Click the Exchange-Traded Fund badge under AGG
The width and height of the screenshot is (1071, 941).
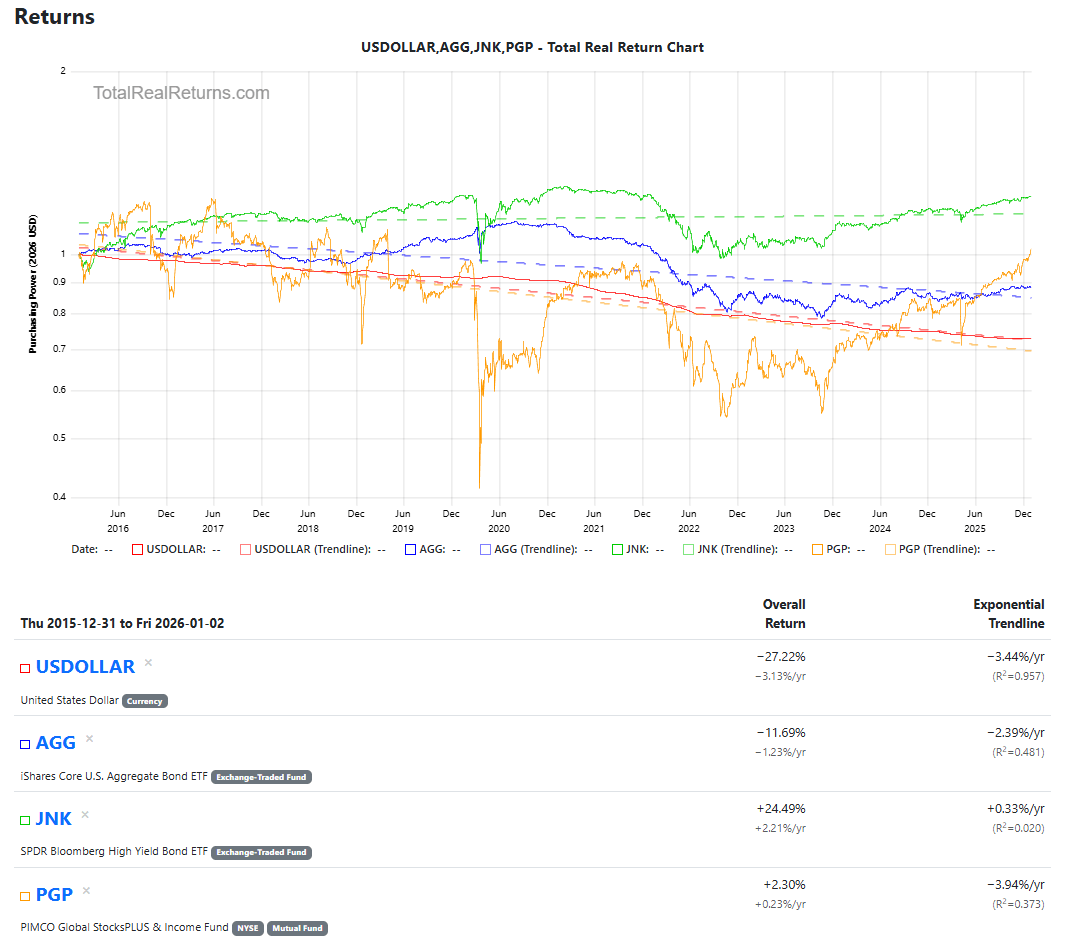(x=262, y=777)
